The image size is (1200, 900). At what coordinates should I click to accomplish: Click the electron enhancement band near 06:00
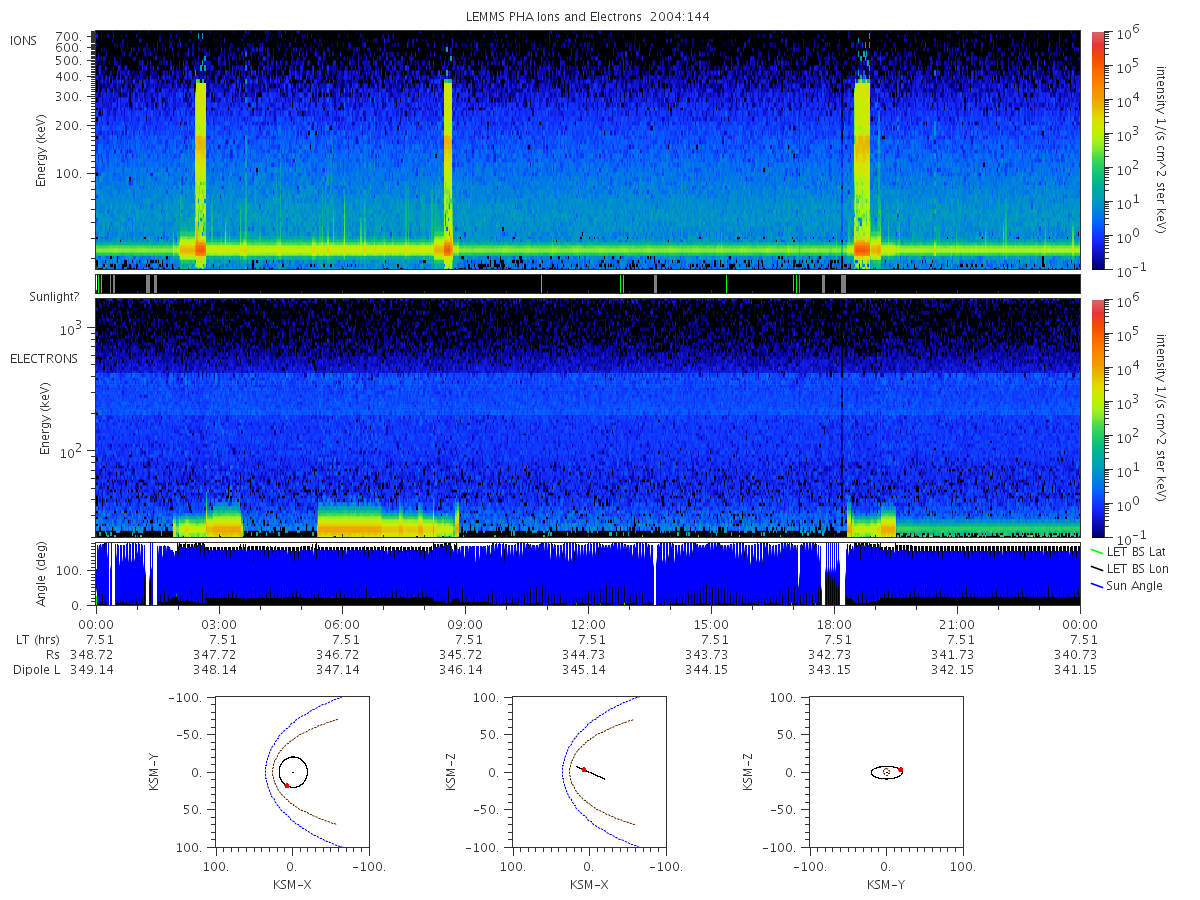coord(386,522)
